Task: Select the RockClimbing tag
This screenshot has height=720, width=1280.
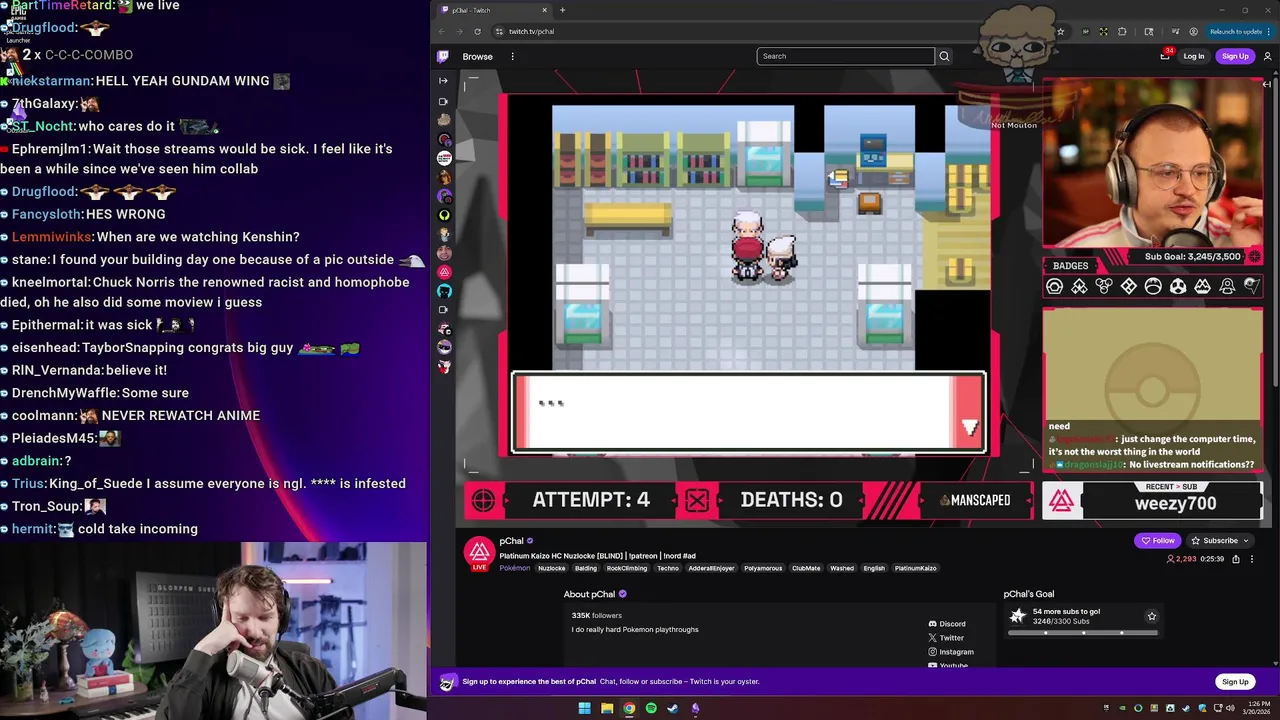Action: tap(627, 568)
